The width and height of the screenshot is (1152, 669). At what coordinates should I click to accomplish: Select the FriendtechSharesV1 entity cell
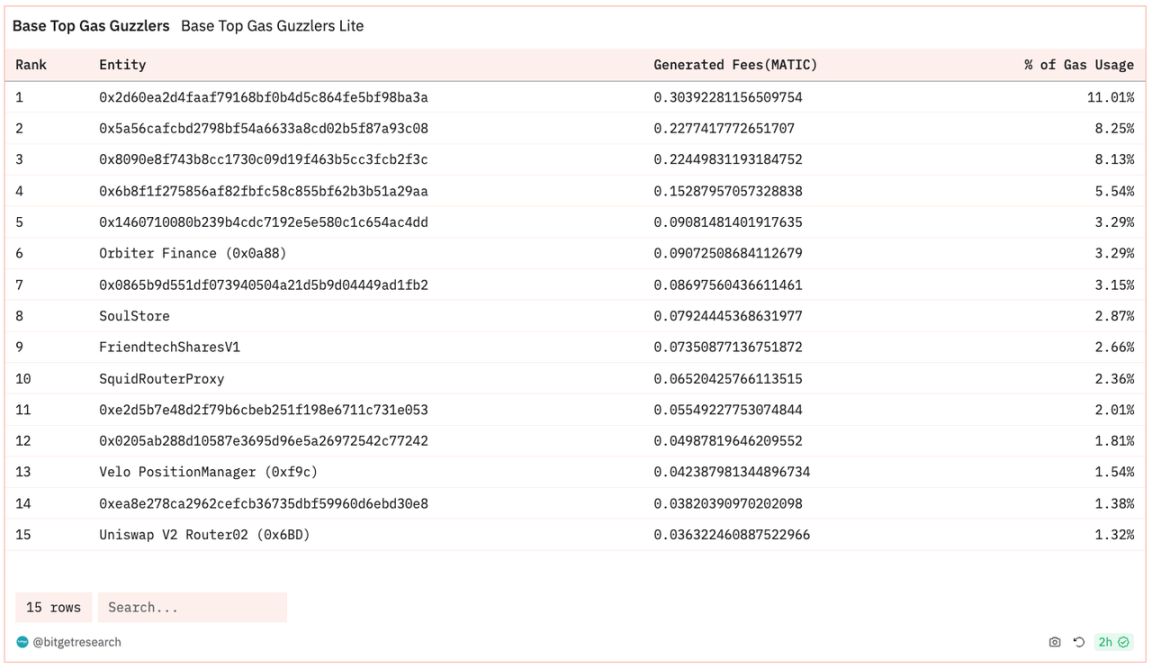point(170,347)
